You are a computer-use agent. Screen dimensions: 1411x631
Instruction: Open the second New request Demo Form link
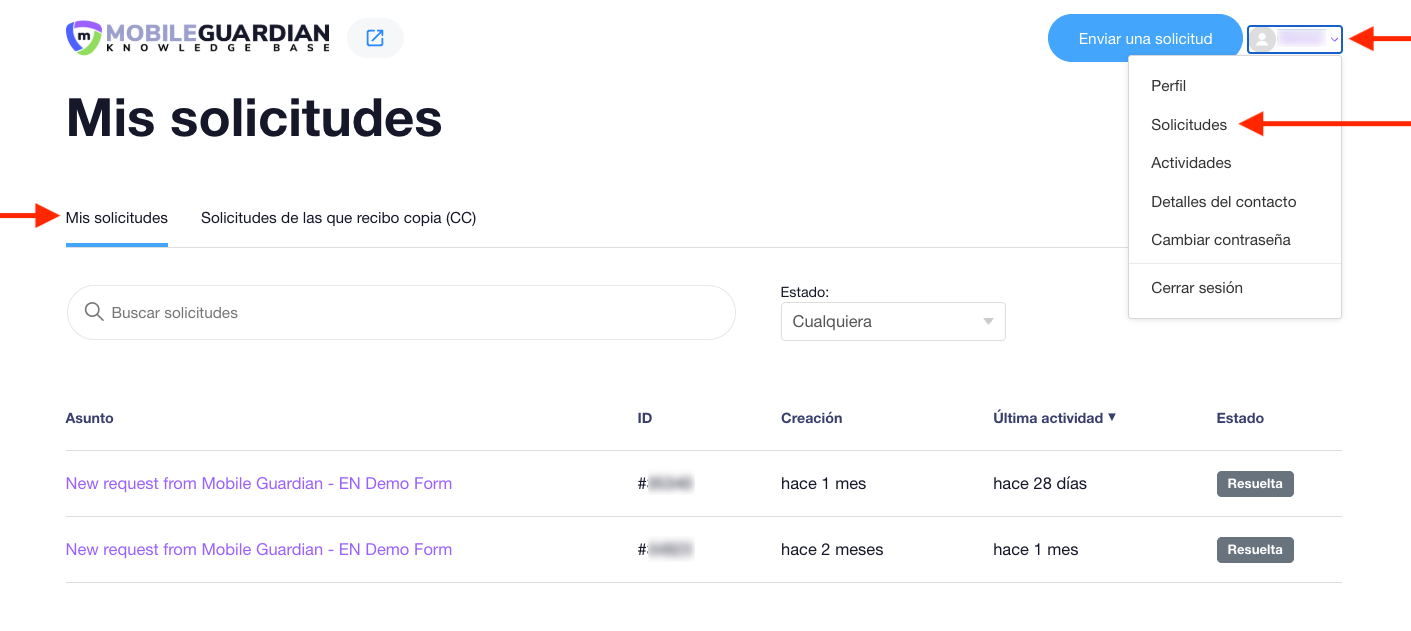tap(258, 550)
